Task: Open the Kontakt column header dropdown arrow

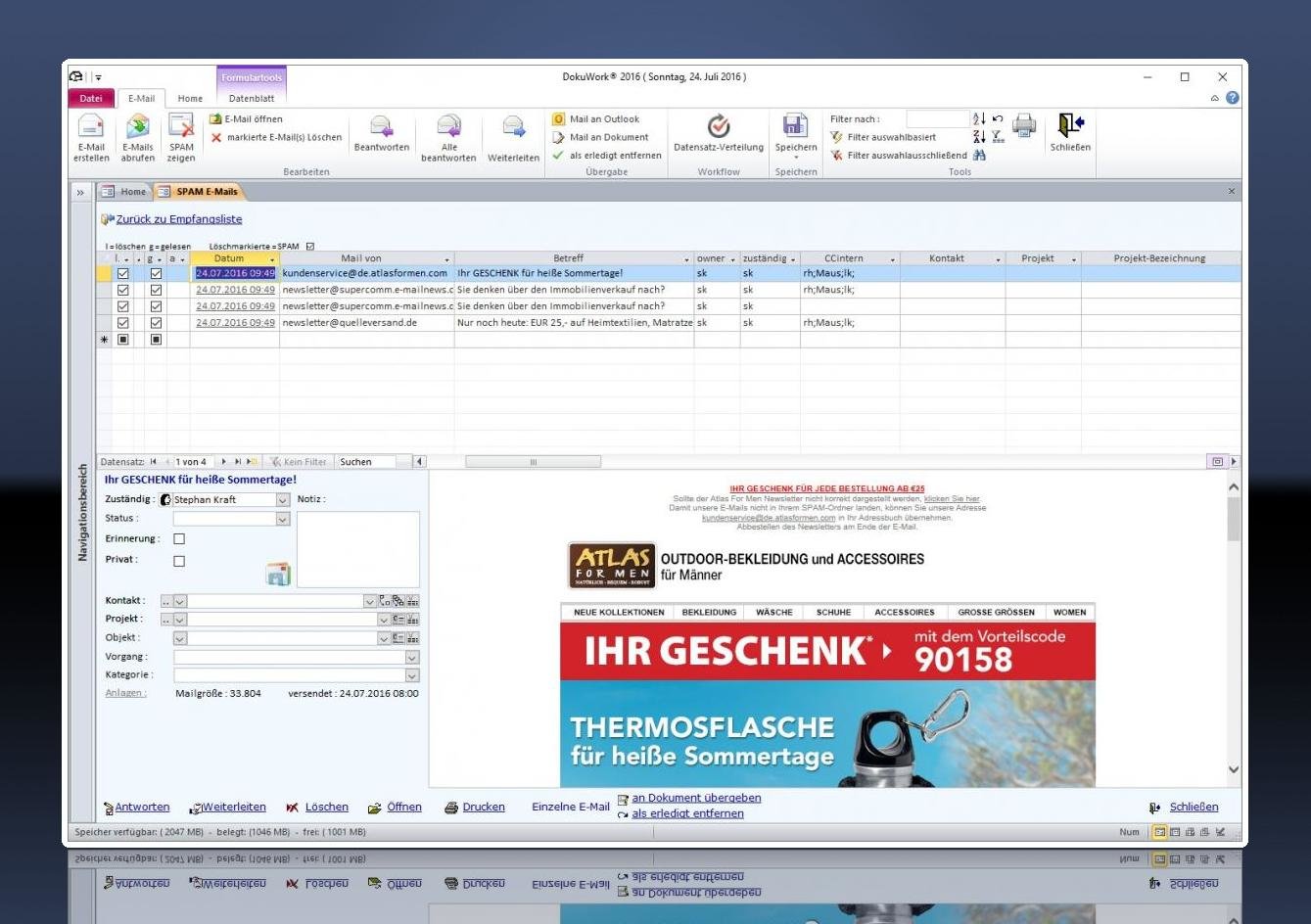Action: tap(999, 259)
